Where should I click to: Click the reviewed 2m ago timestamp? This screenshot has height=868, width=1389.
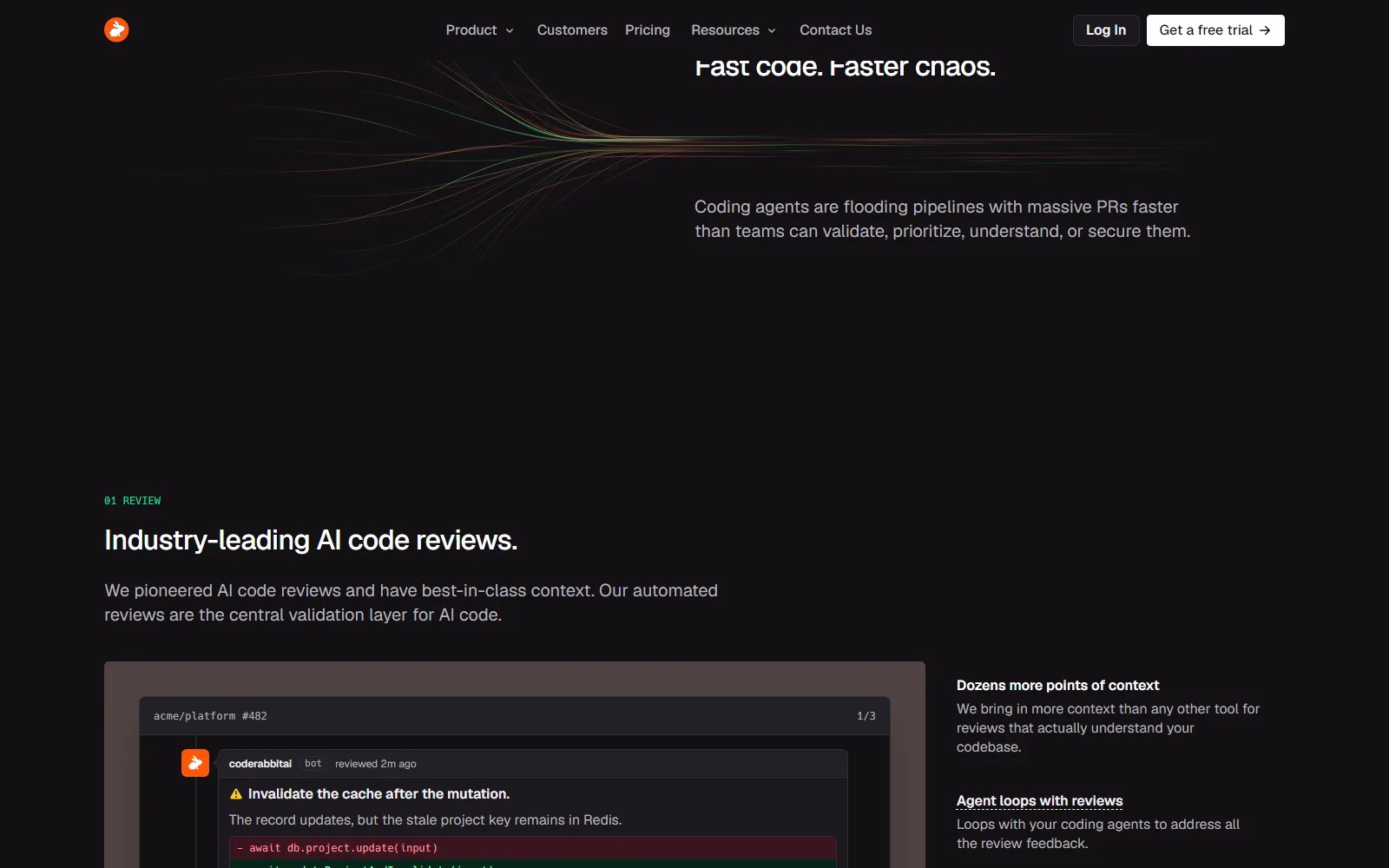376,764
